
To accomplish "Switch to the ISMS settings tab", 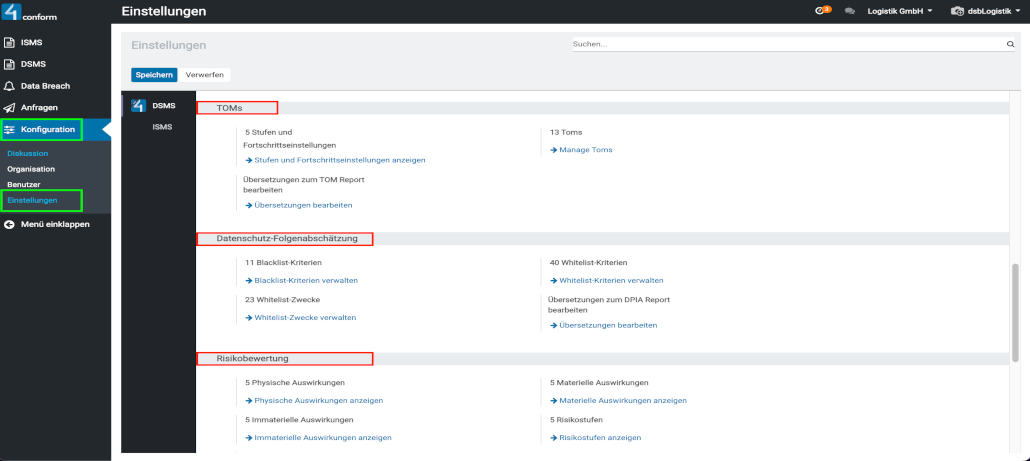I will click(x=162, y=127).
